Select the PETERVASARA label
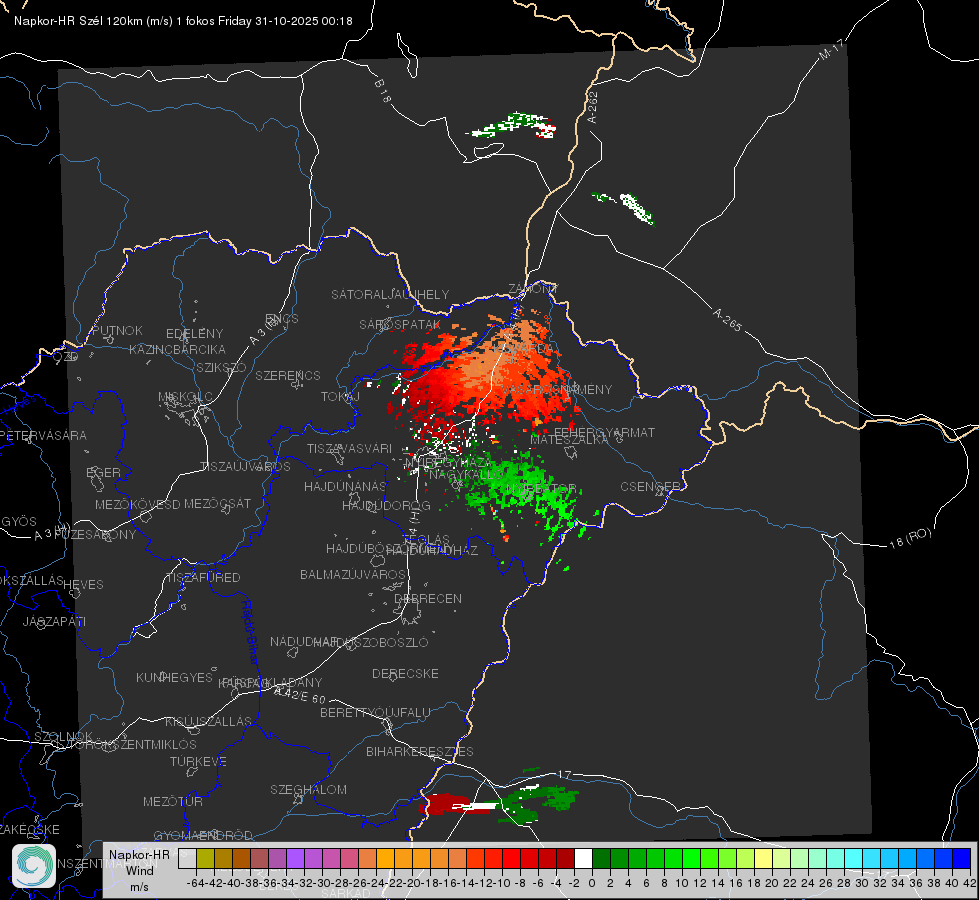Image resolution: width=979 pixels, height=900 pixels. (43, 435)
